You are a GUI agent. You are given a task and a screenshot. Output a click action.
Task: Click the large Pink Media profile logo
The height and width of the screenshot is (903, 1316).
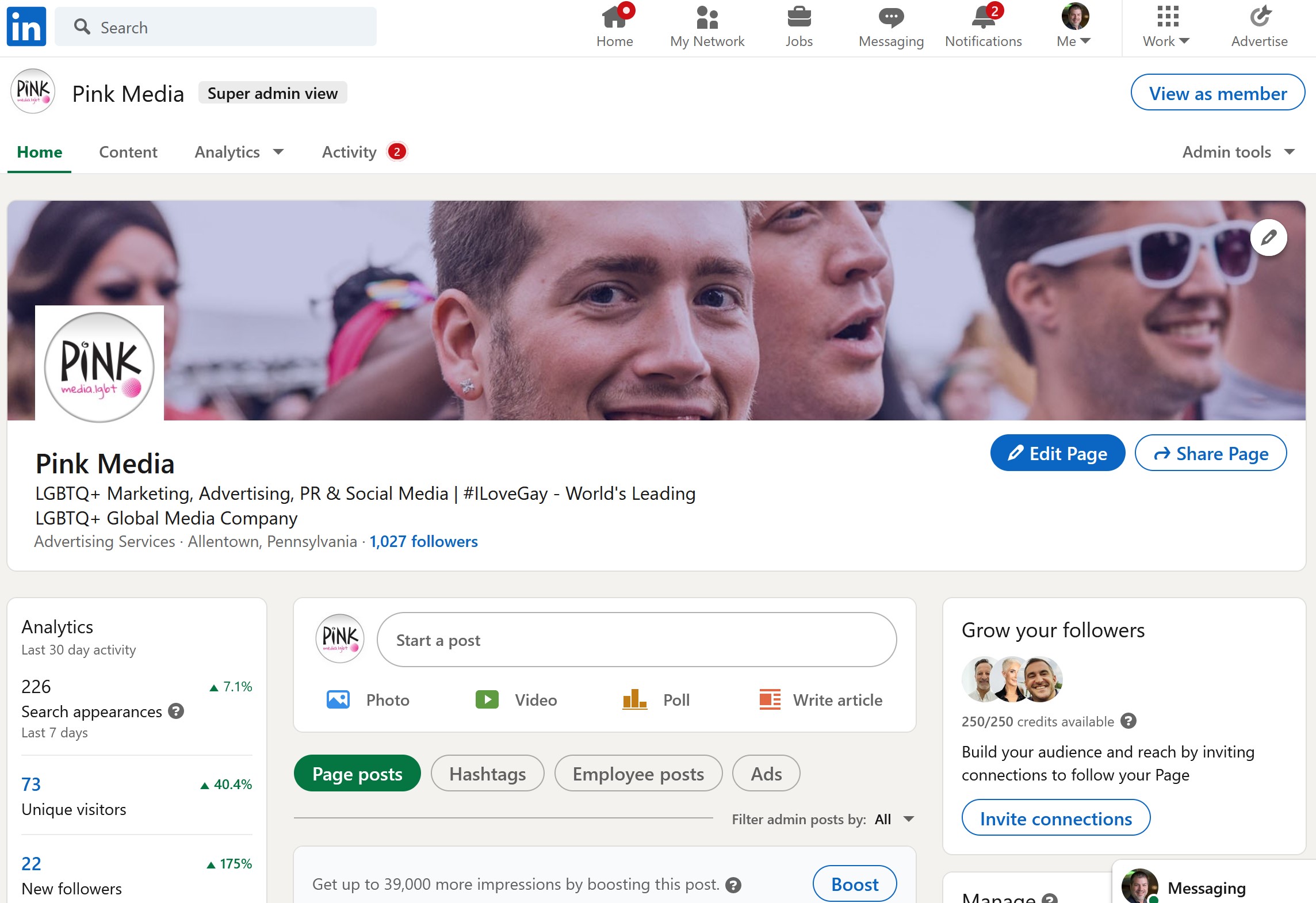(100, 368)
